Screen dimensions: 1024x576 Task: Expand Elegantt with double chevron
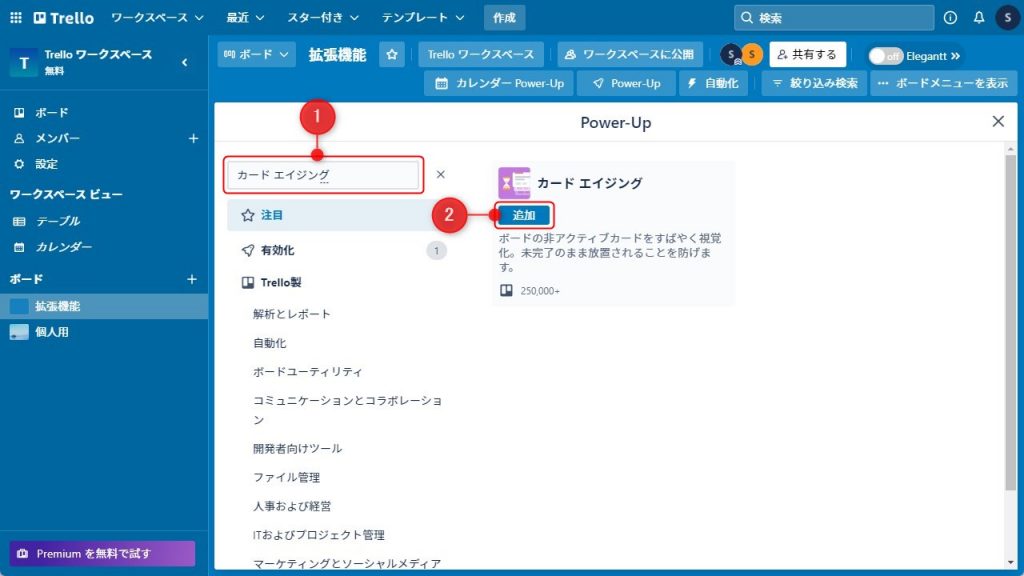point(955,56)
